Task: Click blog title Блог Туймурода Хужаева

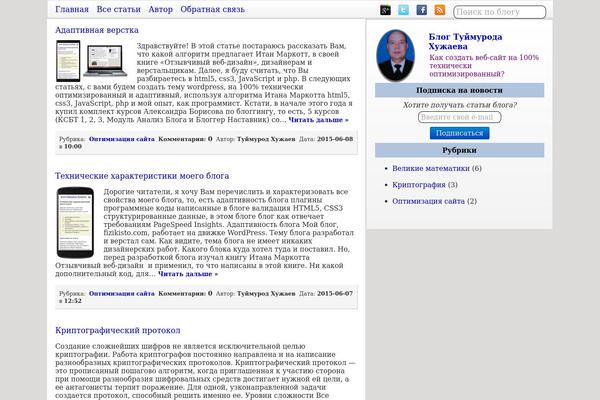Action: point(465,42)
